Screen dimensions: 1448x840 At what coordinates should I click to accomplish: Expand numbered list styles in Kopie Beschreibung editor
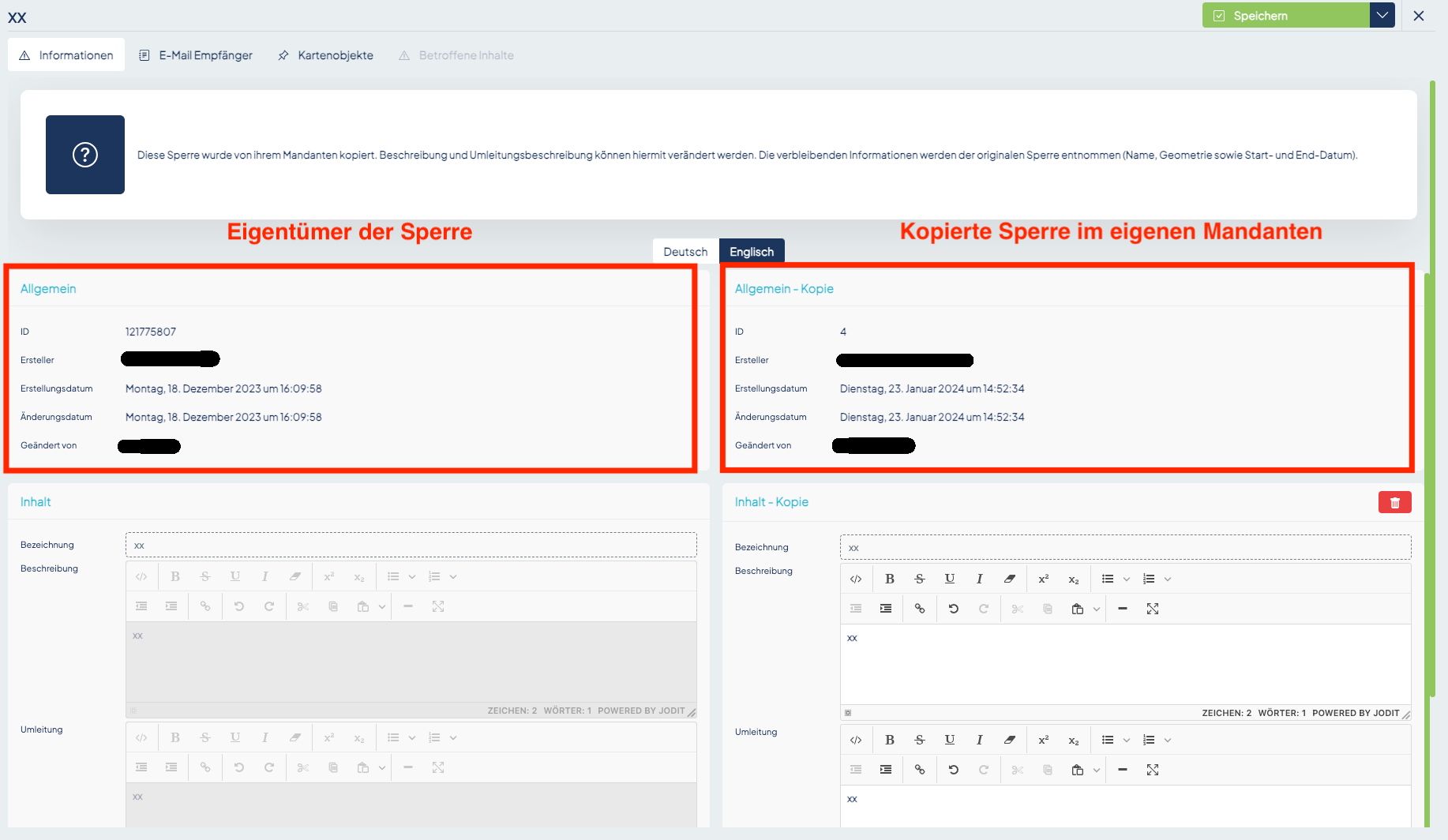pos(1168,579)
